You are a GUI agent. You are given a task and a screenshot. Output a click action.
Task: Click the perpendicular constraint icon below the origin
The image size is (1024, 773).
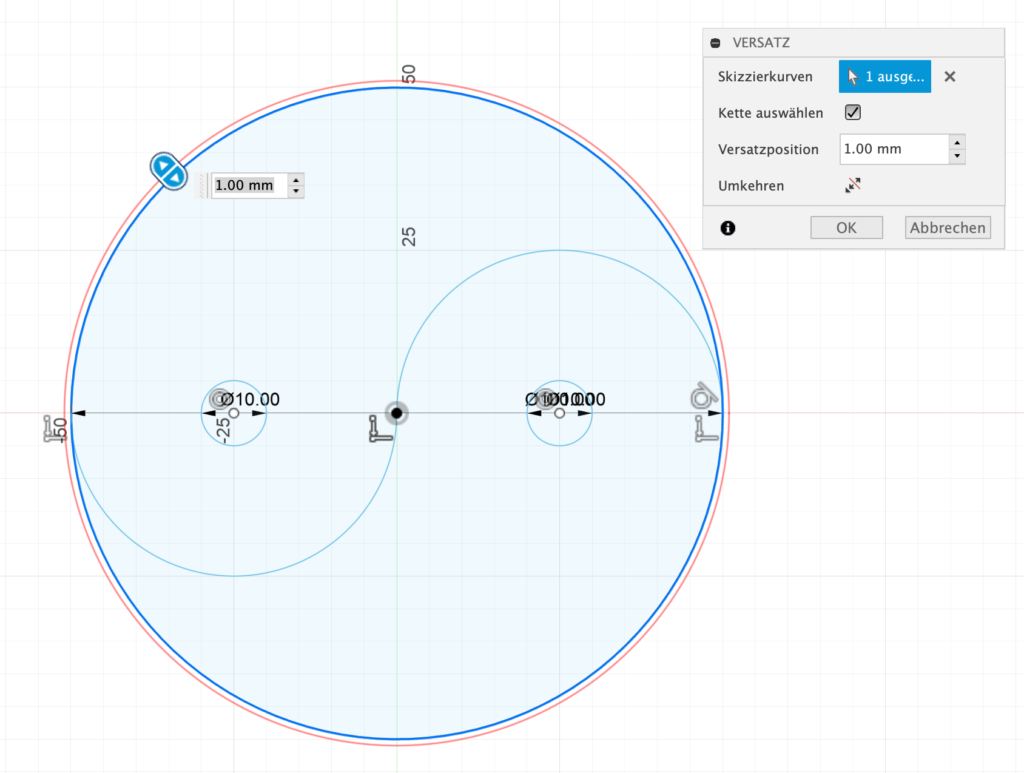(x=379, y=431)
